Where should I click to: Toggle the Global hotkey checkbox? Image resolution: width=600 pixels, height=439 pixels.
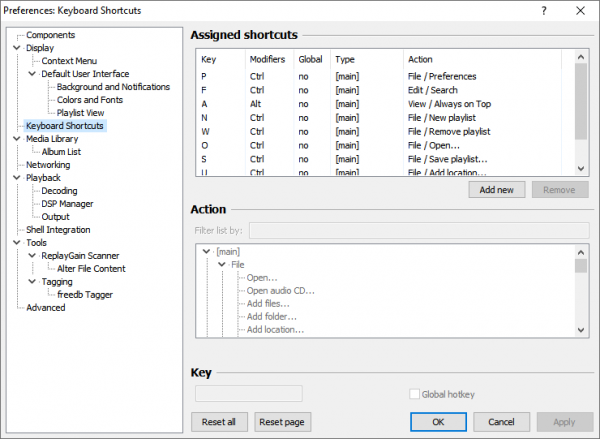(x=415, y=394)
